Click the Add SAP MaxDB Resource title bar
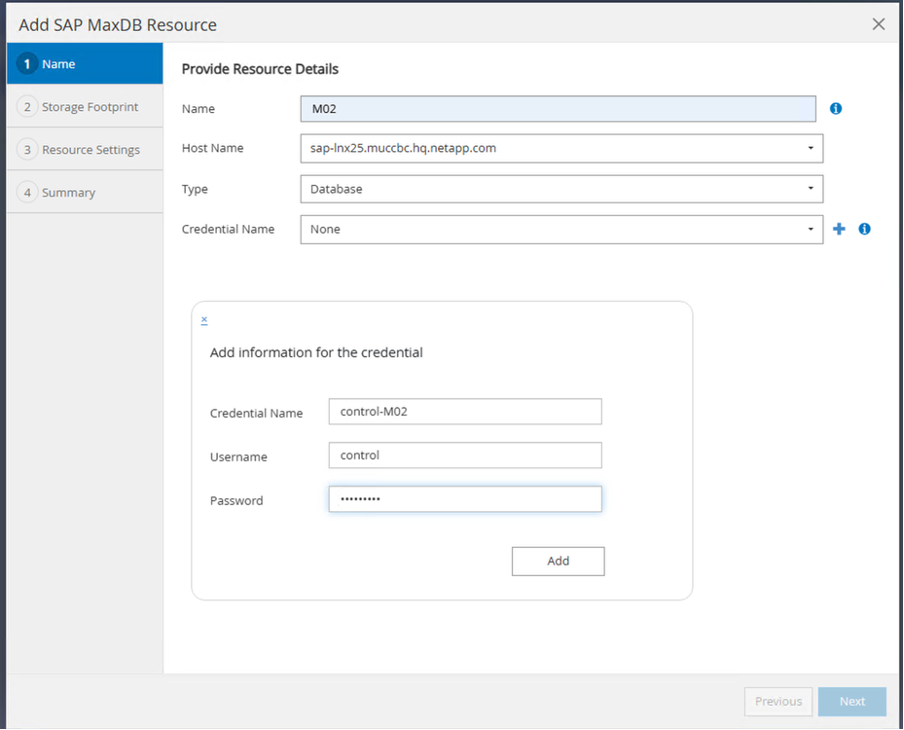The image size is (904, 730). (400, 24)
